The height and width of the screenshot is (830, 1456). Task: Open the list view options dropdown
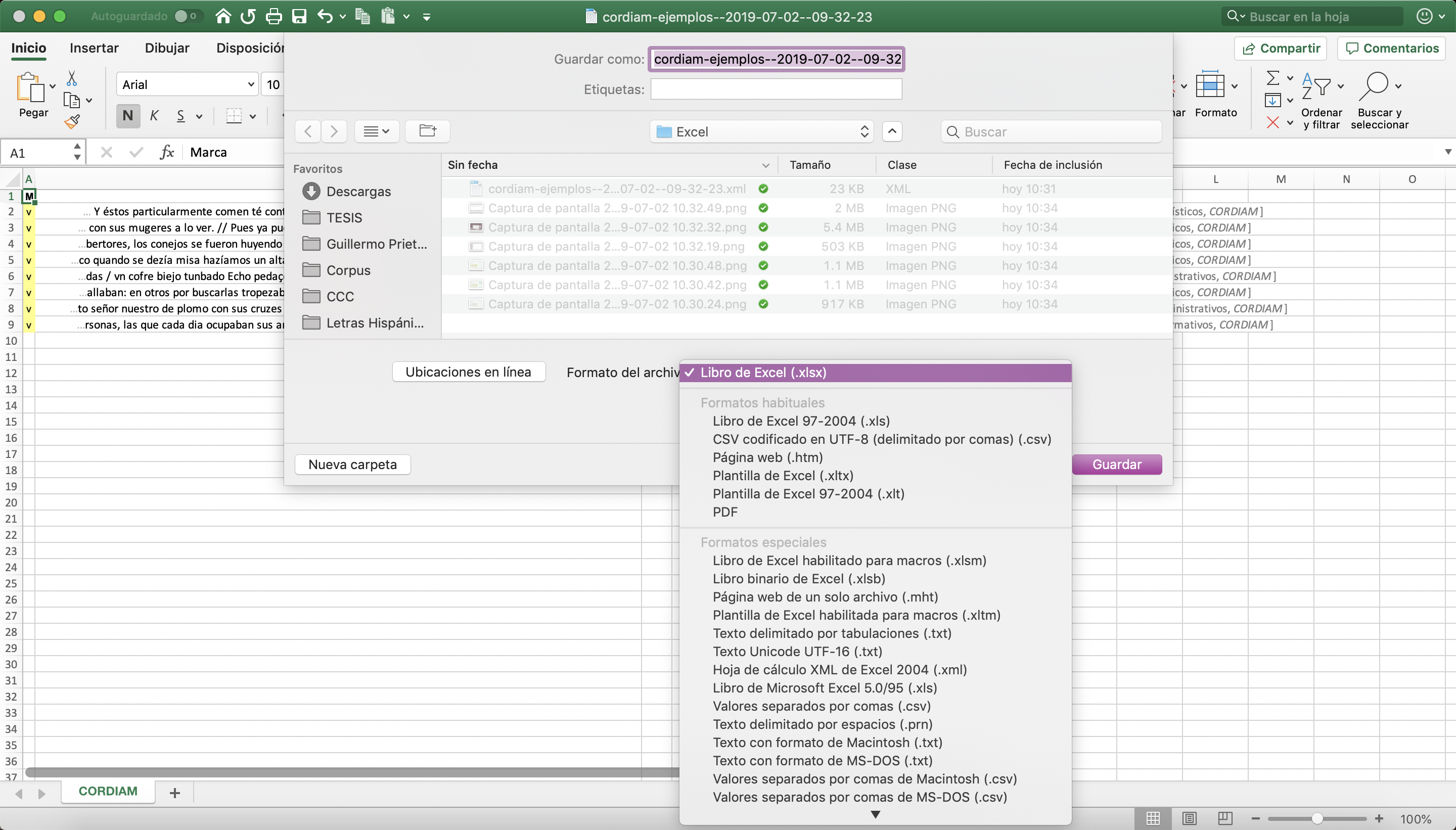[377, 131]
